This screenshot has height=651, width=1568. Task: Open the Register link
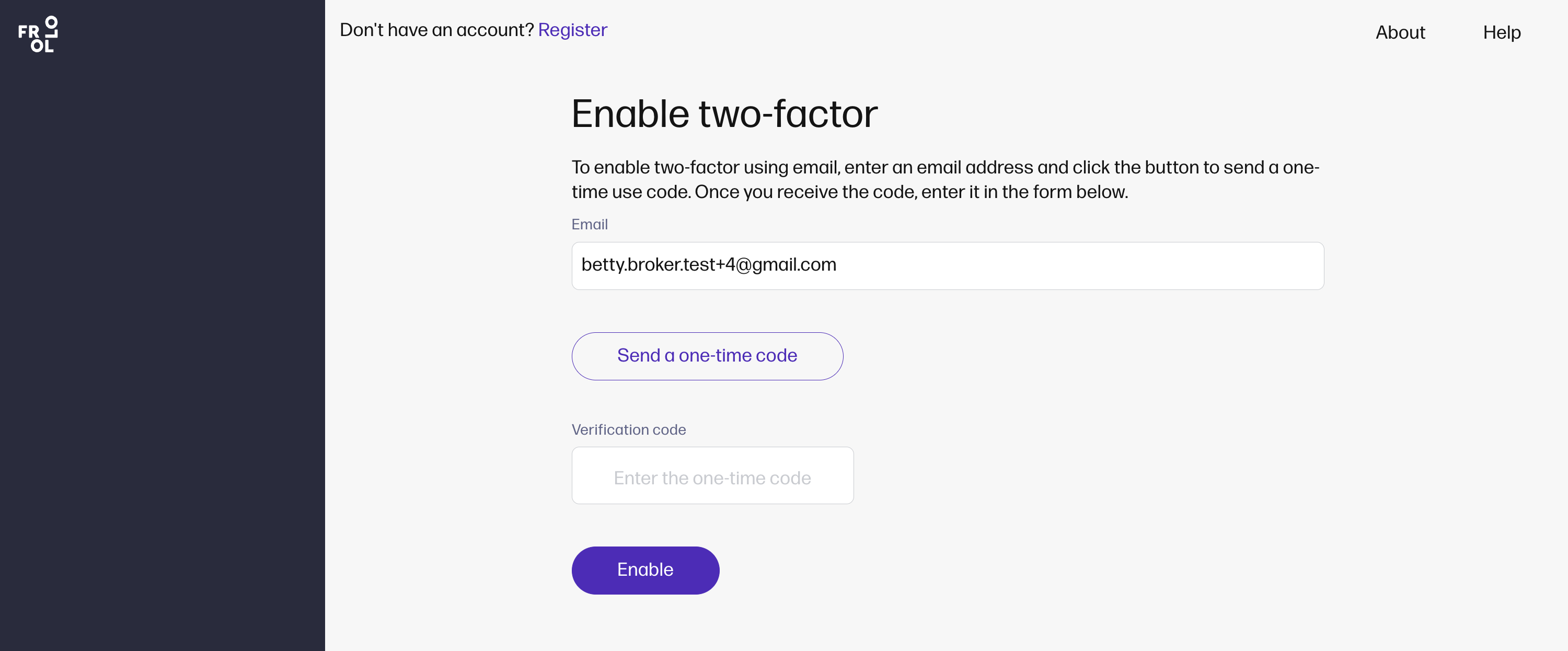pyautogui.click(x=572, y=30)
